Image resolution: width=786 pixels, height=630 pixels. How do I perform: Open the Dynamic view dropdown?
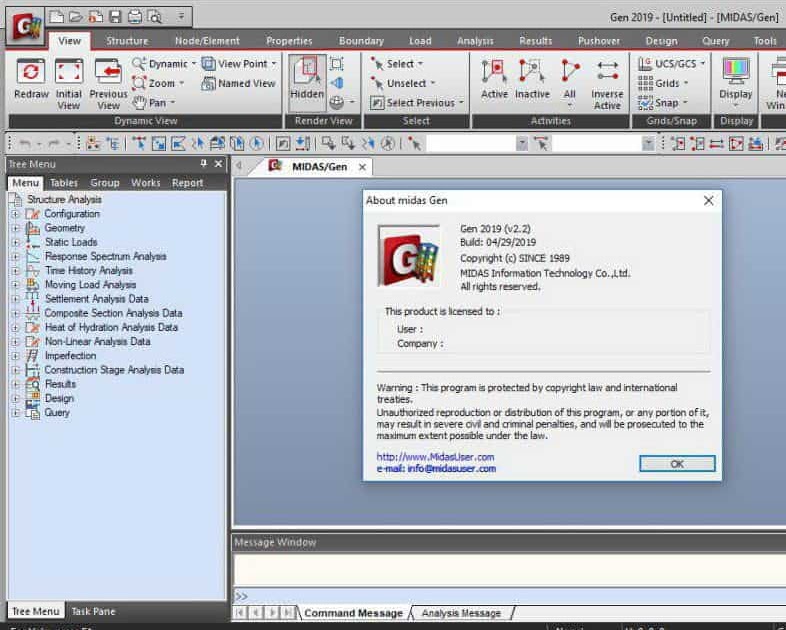pos(193,64)
